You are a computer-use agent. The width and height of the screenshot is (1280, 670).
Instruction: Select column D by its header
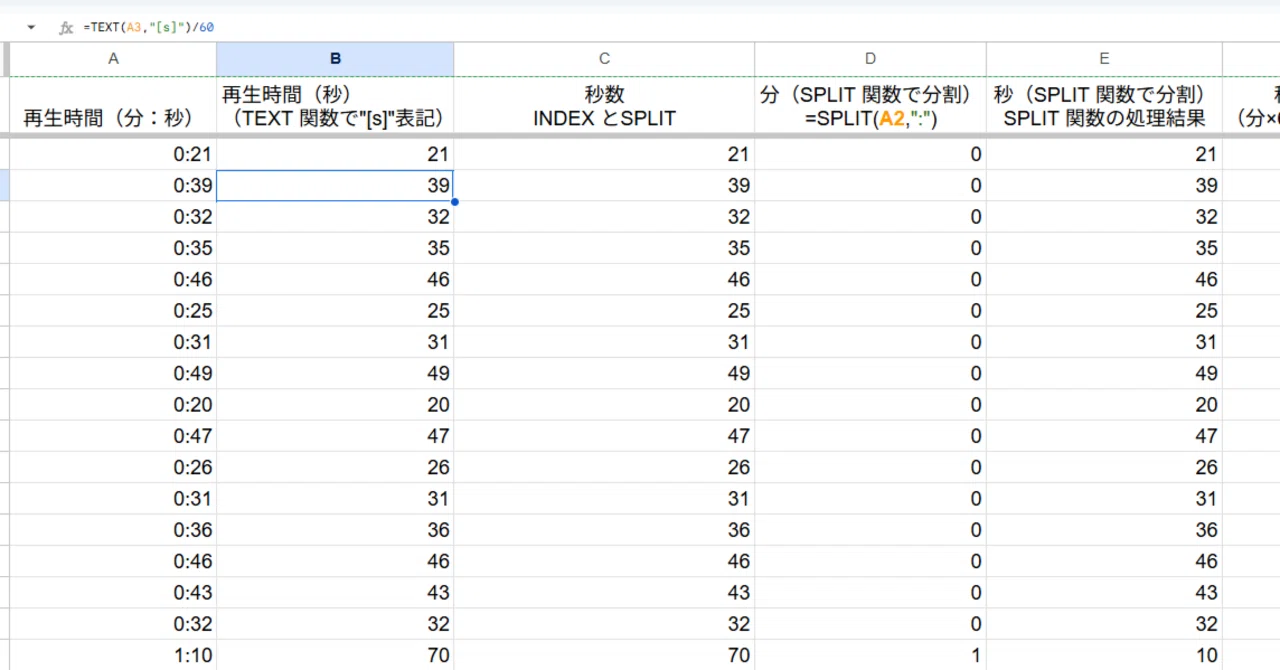(870, 59)
